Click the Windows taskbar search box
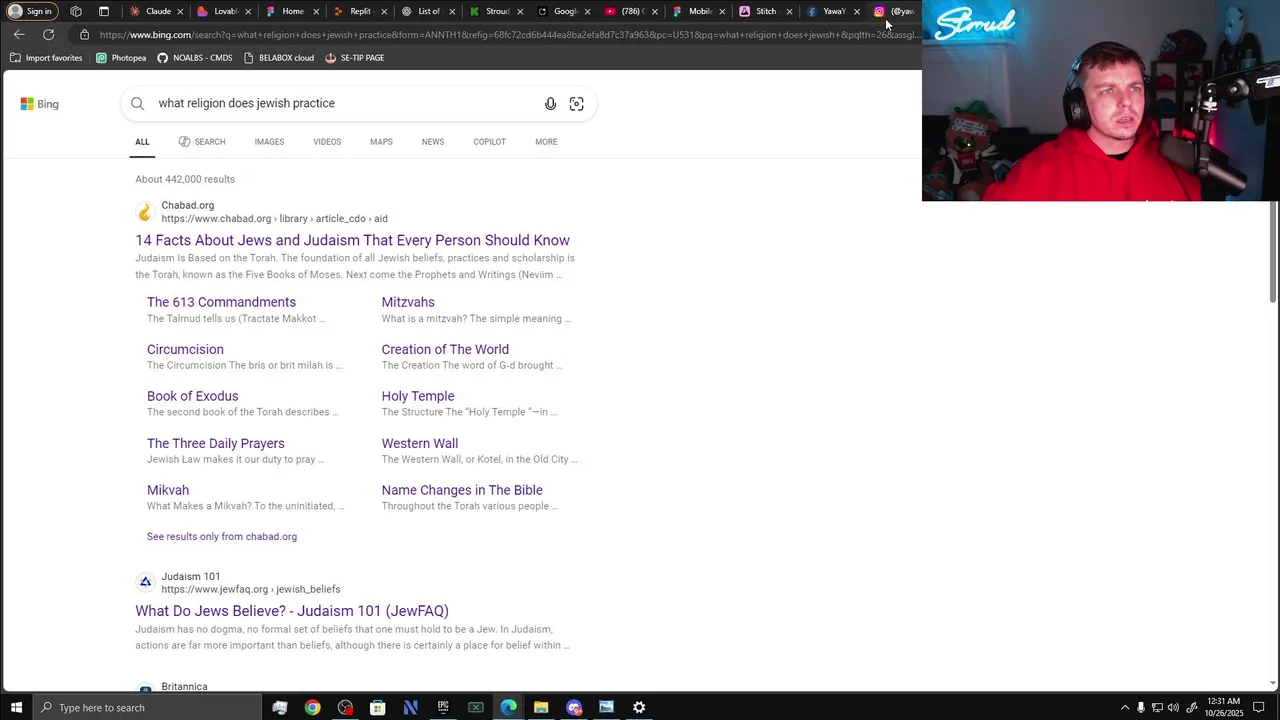The image size is (1280, 720). coord(147,708)
